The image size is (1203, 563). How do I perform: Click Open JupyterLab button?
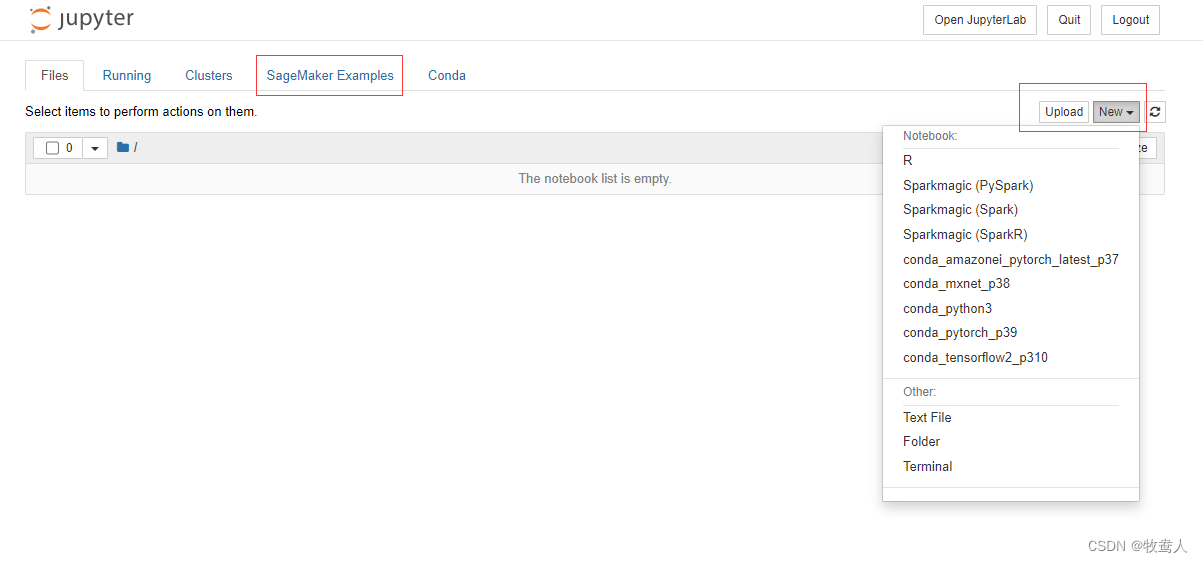[x=980, y=20]
